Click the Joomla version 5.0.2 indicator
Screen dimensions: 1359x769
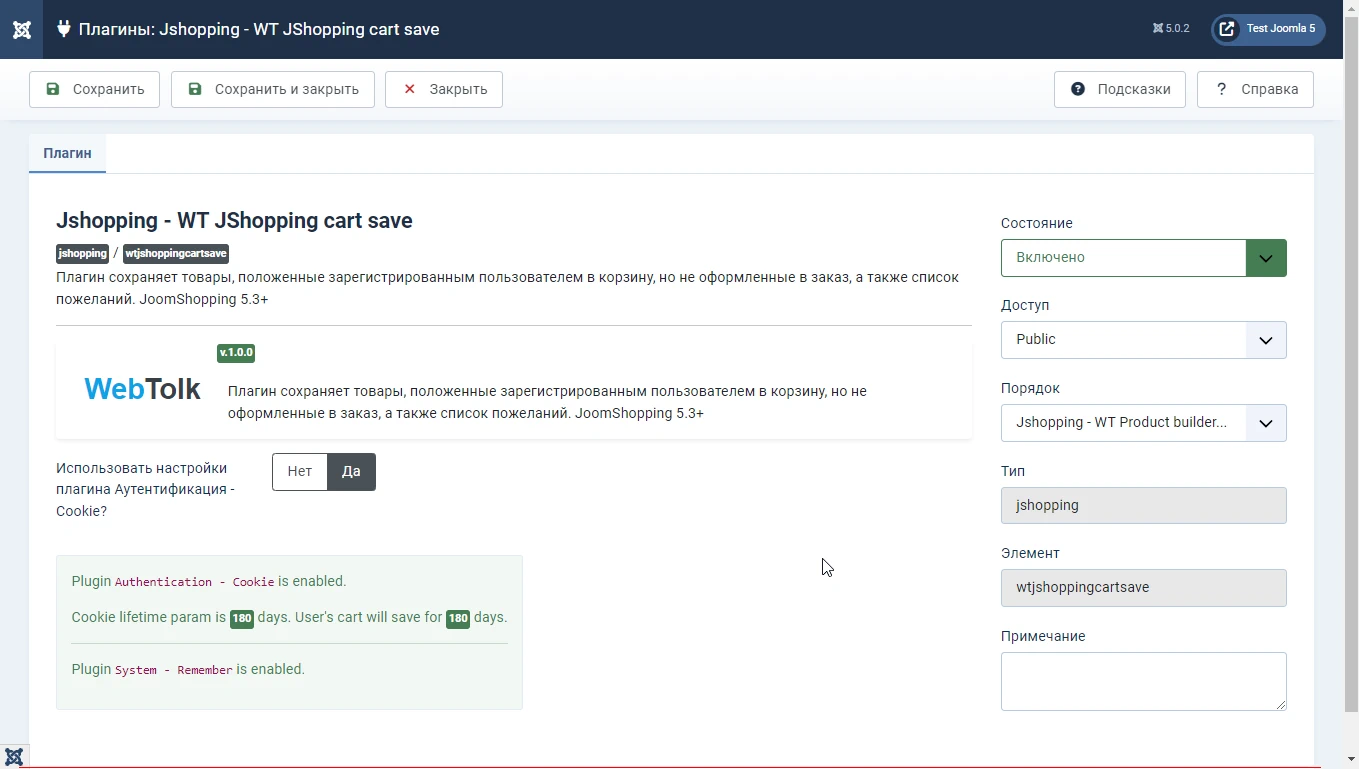tap(1171, 29)
